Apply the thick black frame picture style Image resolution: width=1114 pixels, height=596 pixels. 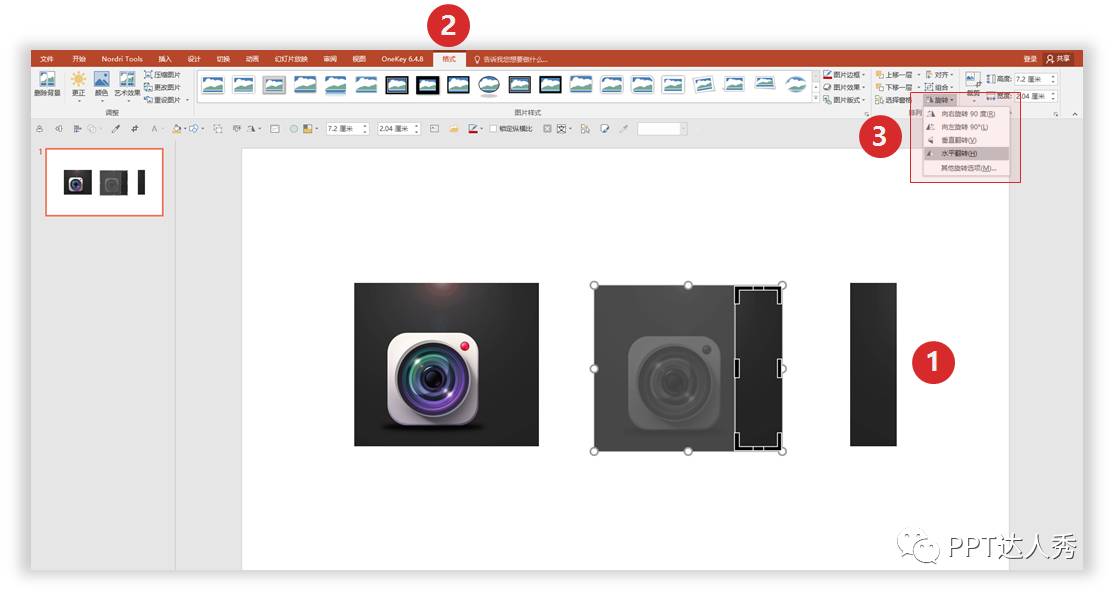click(x=427, y=85)
